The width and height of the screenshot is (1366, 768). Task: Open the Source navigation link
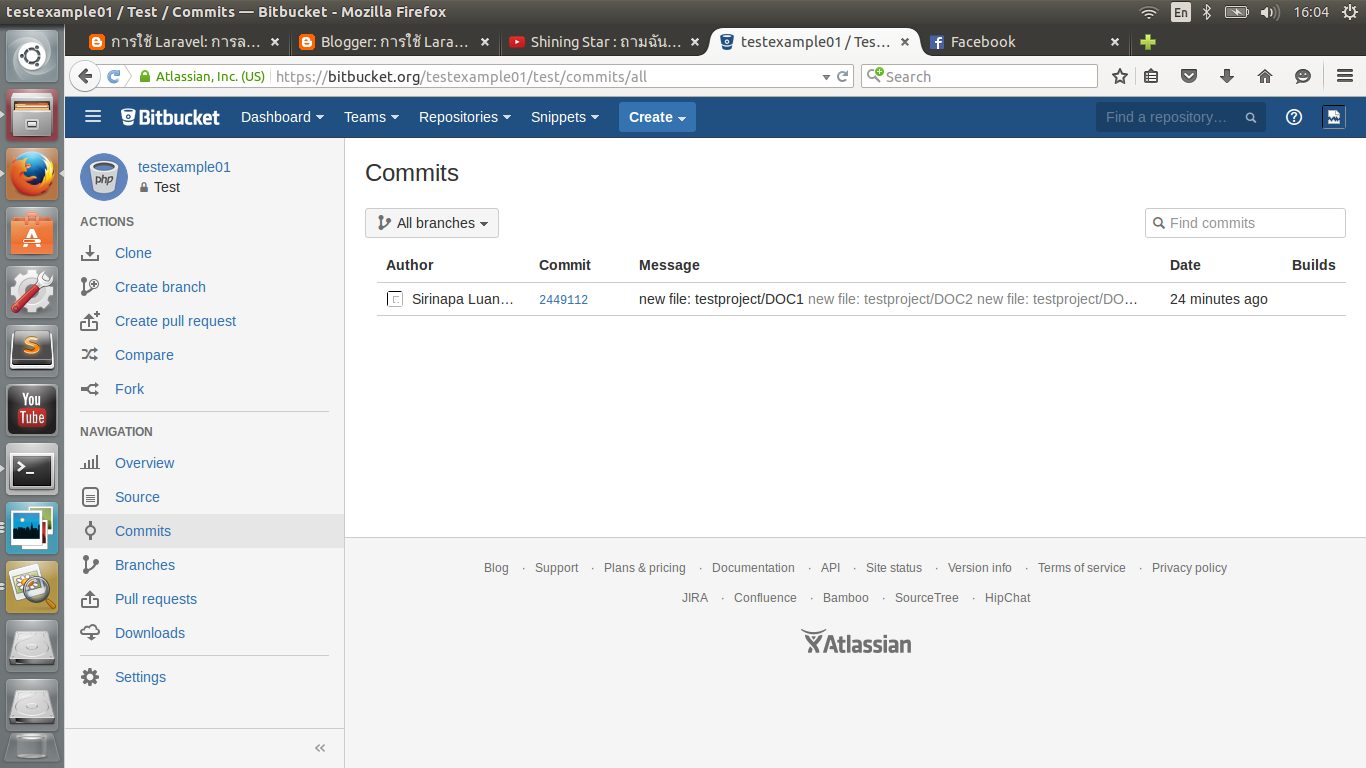[x=137, y=497]
